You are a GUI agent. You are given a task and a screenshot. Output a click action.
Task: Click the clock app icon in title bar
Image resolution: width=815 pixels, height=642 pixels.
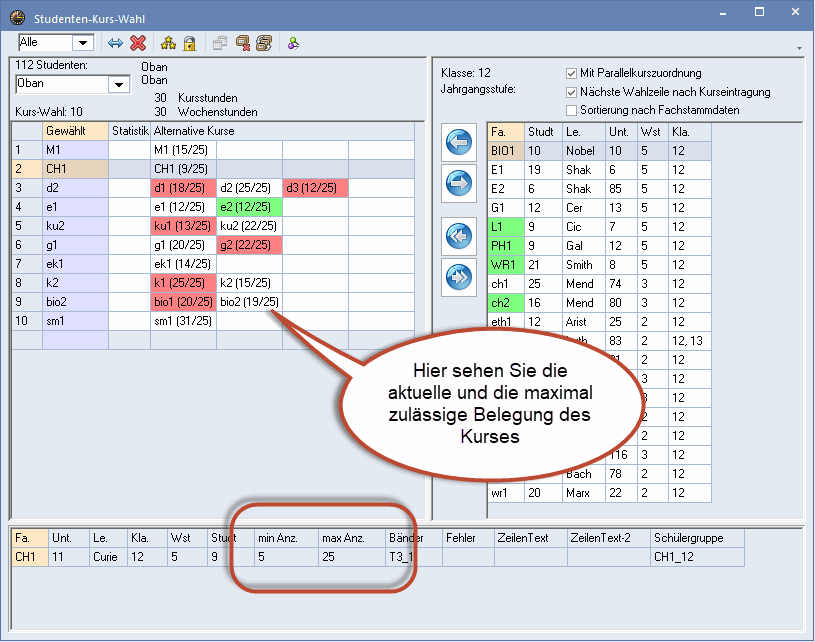point(18,18)
